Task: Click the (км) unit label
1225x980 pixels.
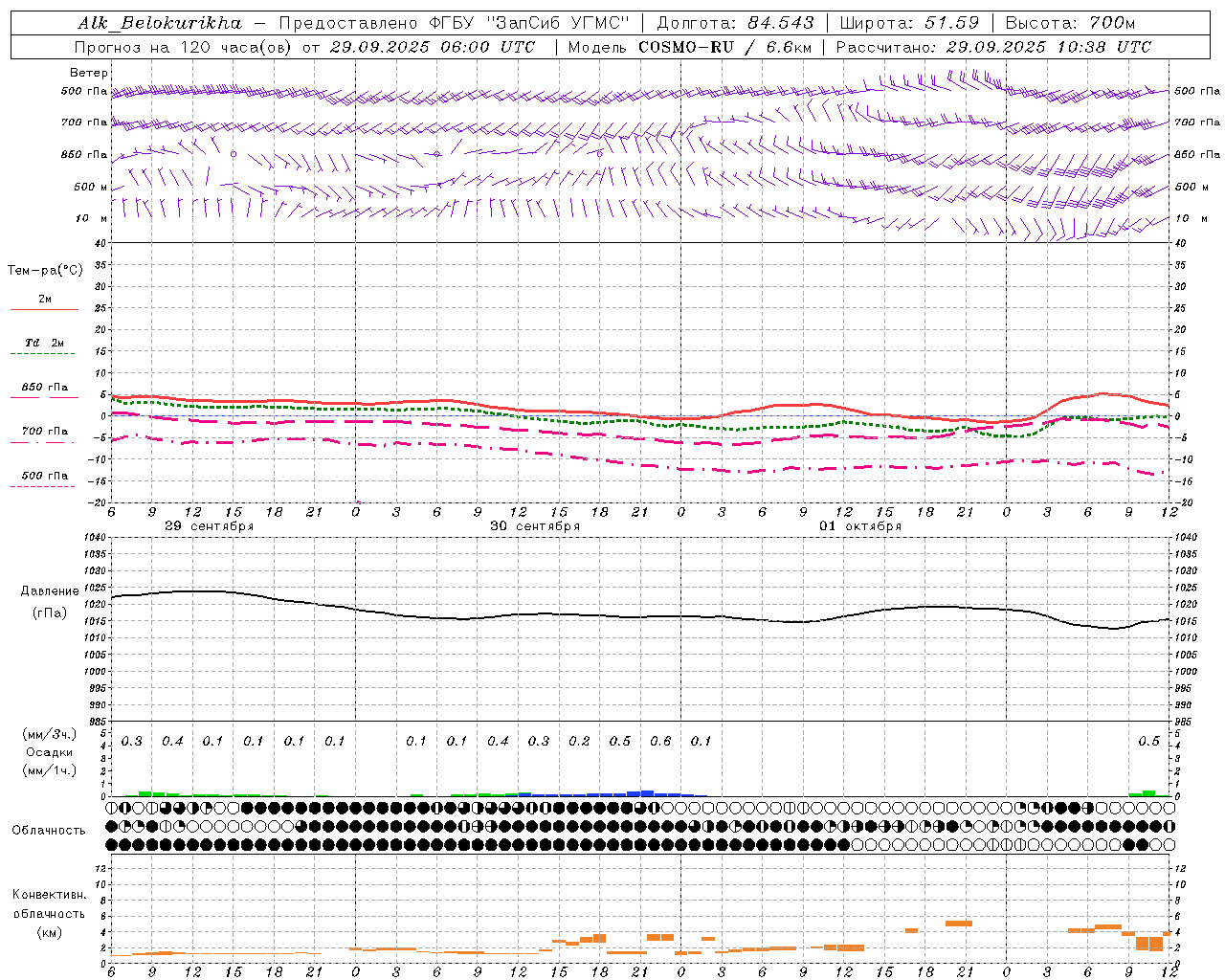Action: tap(49, 931)
